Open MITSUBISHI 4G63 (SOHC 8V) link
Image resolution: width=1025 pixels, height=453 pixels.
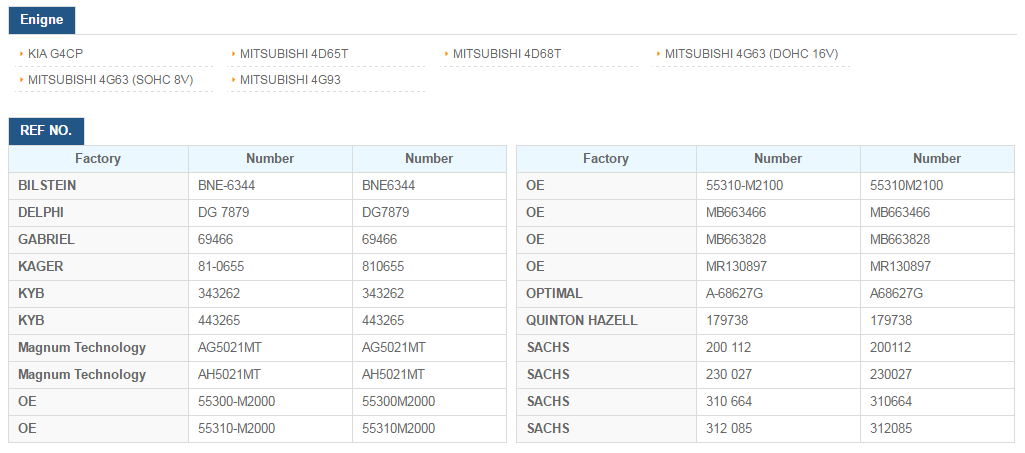click(110, 80)
